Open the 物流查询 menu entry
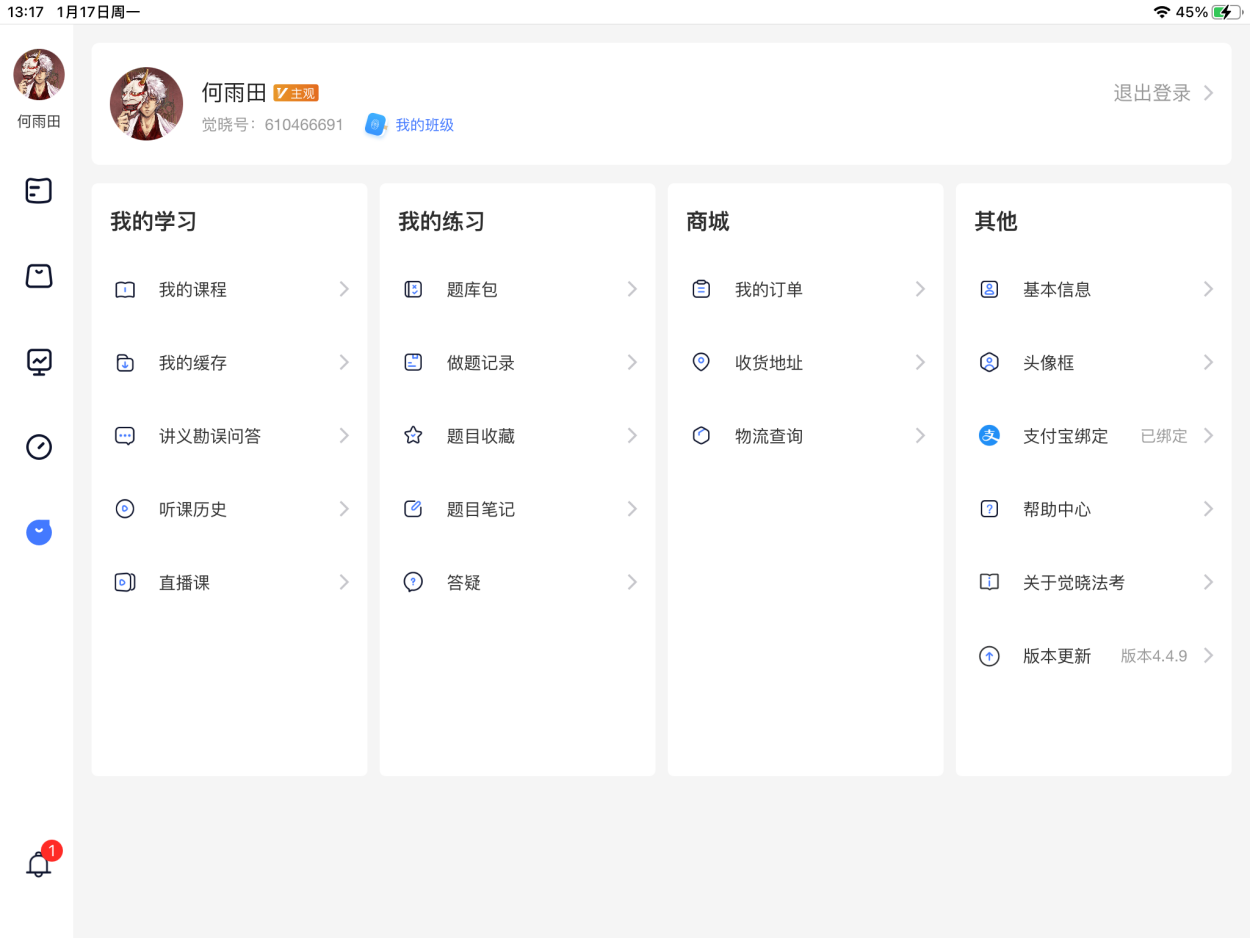Image resolution: width=1250 pixels, height=938 pixels. [805, 436]
